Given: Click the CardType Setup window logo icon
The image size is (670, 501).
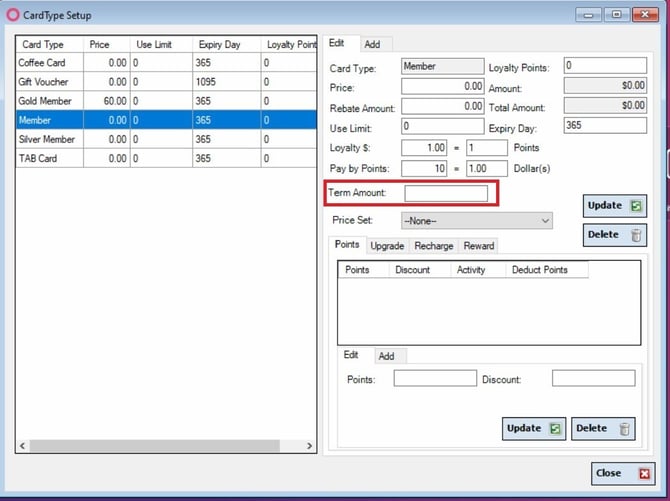Looking at the screenshot, I should (x=13, y=15).
